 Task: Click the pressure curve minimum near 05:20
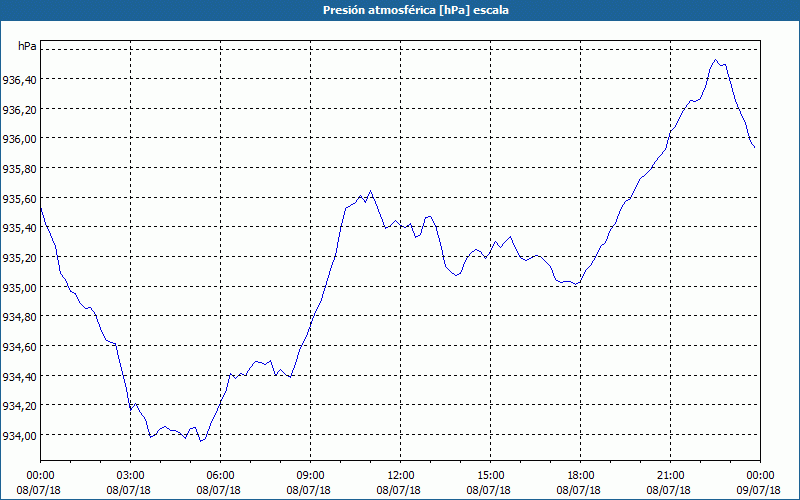pyautogui.click(x=201, y=441)
